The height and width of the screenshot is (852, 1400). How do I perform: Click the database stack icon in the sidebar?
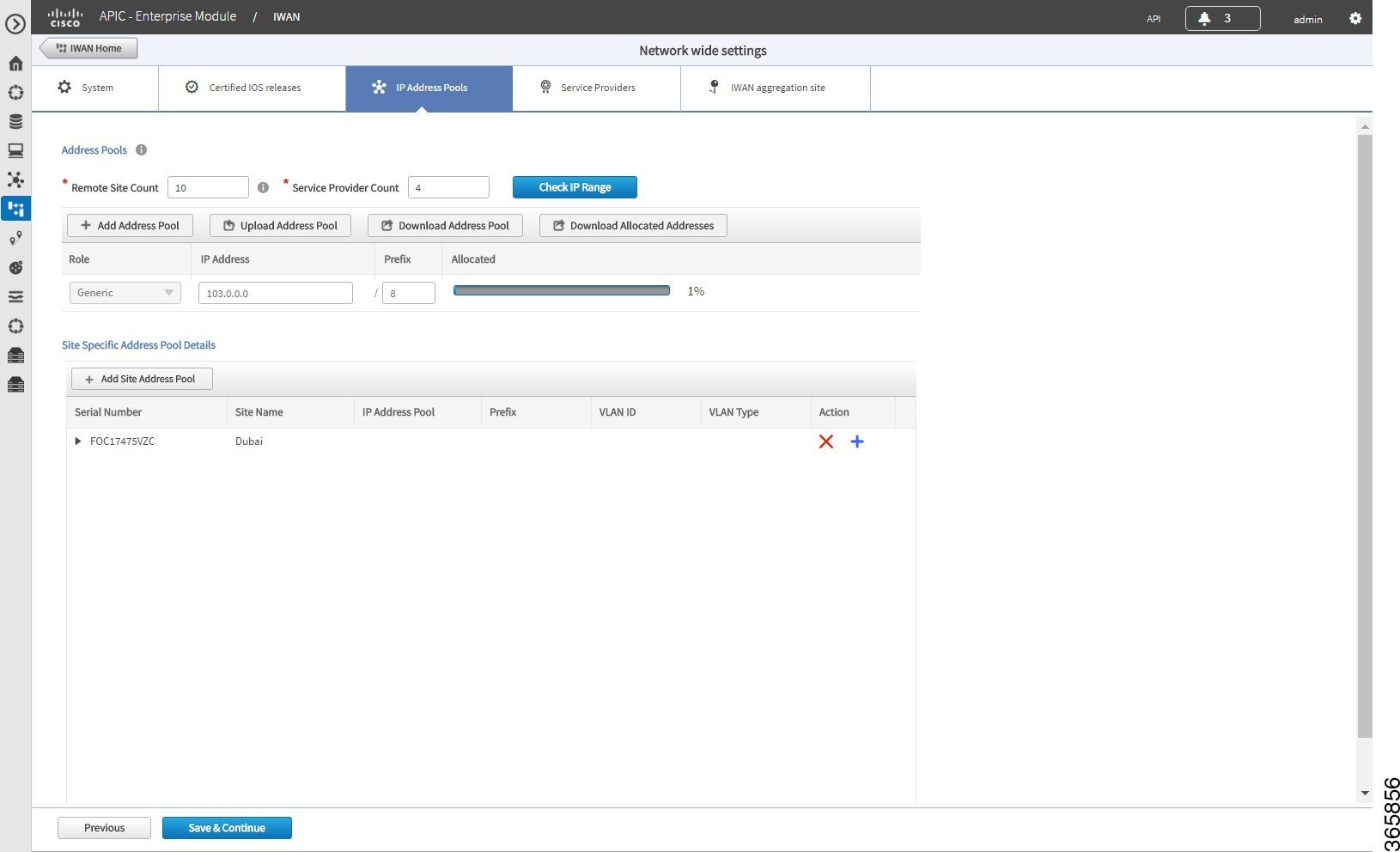point(15,121)
